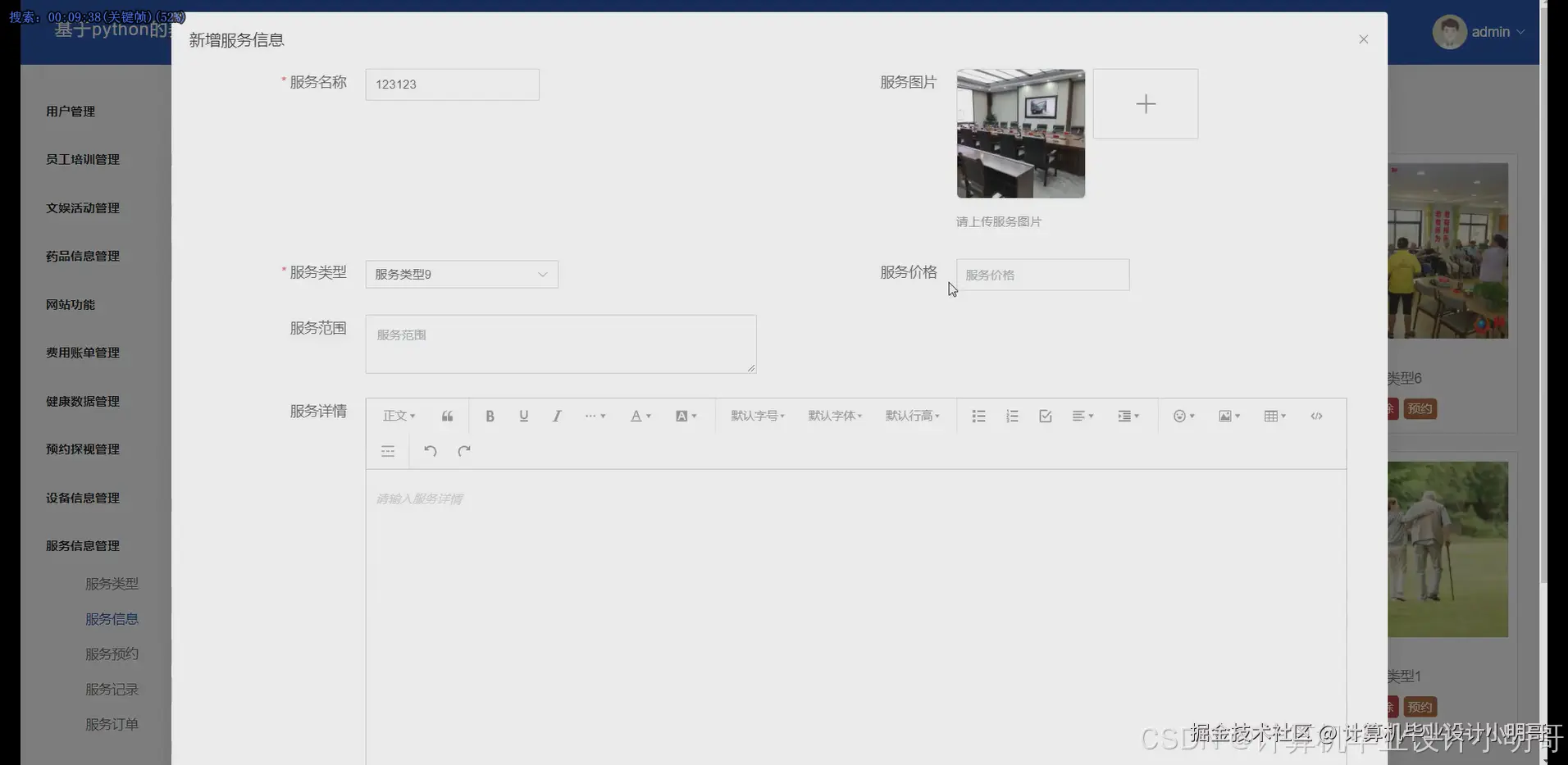
Task: Open the 服务类型9 service type dropdown
Action: point(461,274)
